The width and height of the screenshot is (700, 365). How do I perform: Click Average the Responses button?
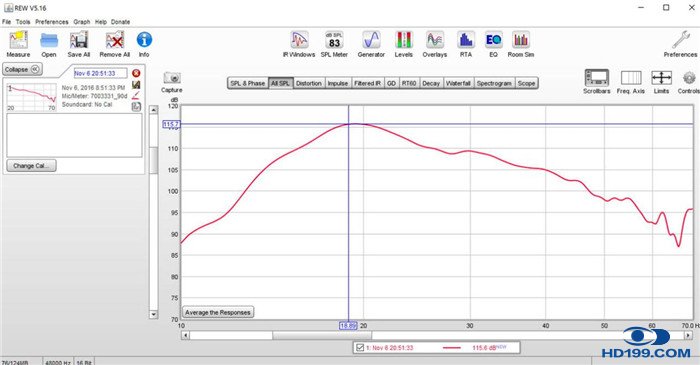218,312
